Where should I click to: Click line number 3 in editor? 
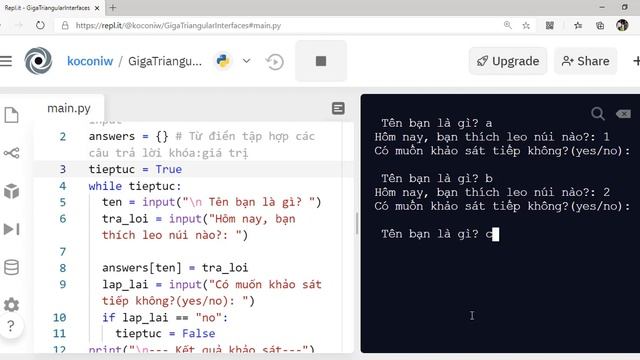pyautogui.click(x=62, y=169)
